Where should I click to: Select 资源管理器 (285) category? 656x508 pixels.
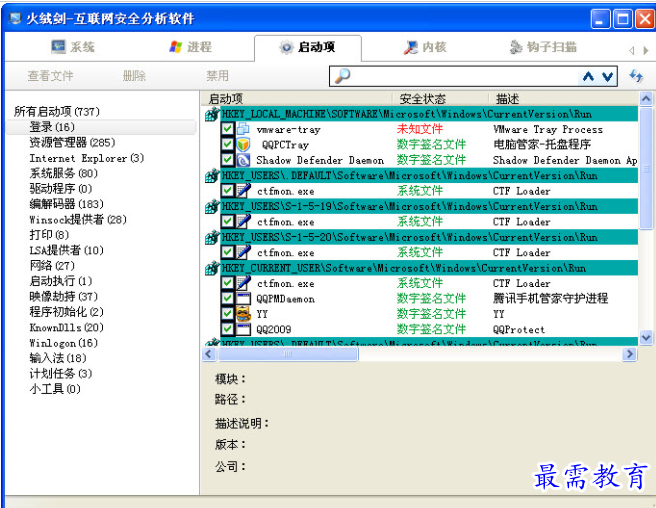72,142
